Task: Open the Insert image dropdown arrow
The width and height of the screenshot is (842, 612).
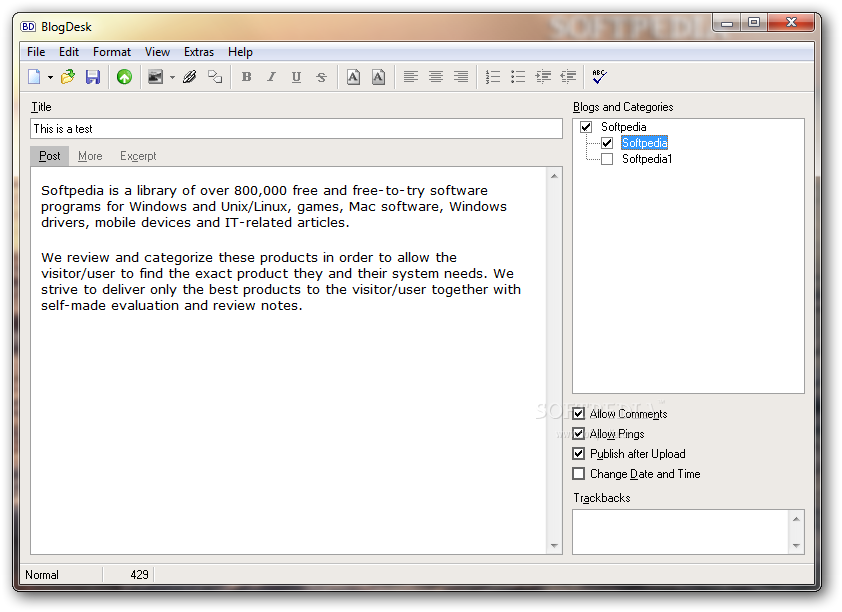Action: click(x=172, y=77)
